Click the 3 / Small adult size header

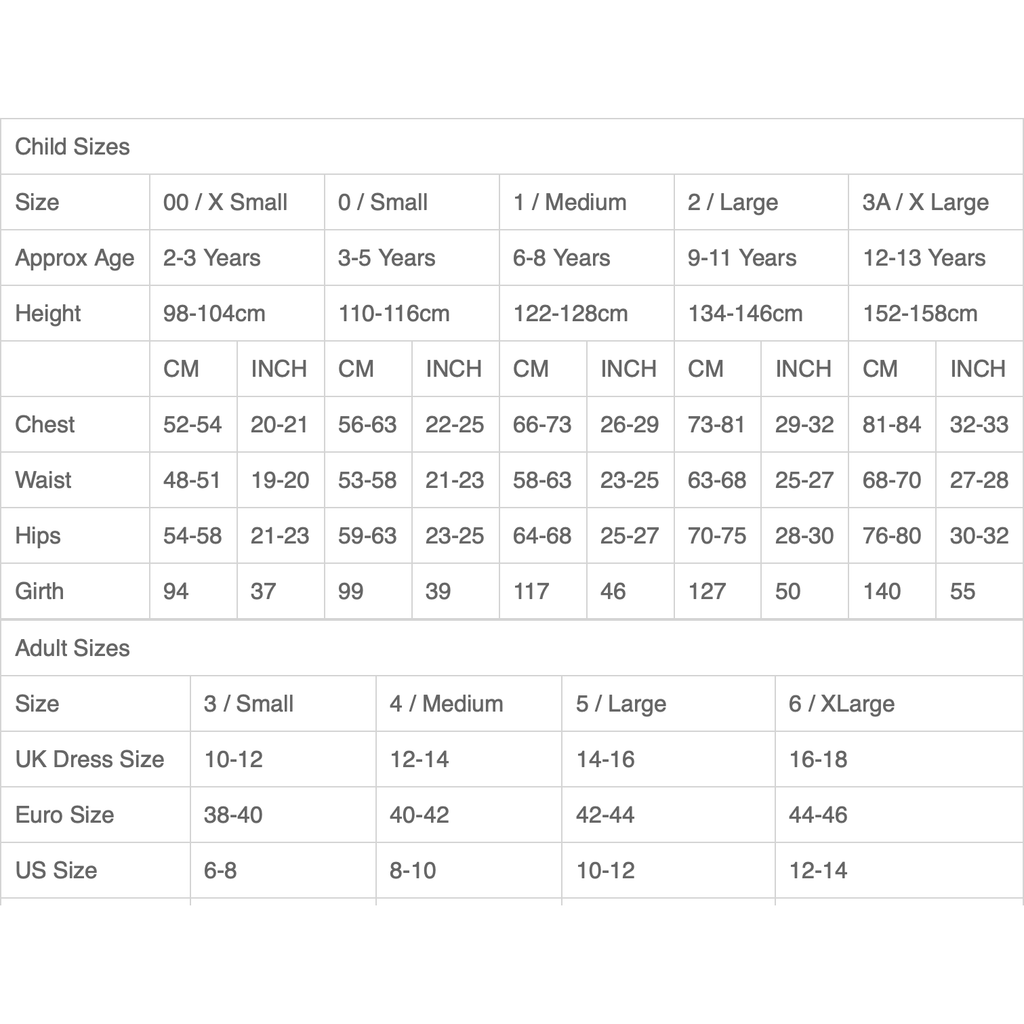(249, 704)
